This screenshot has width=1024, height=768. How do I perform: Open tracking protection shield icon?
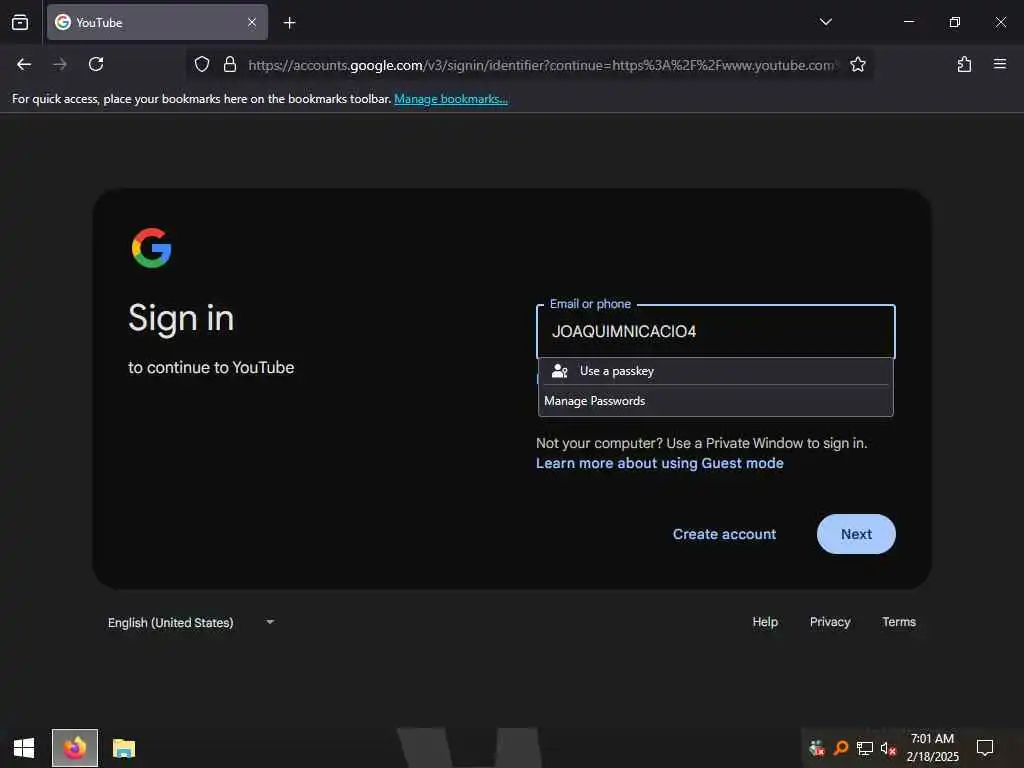coord(202,64)
